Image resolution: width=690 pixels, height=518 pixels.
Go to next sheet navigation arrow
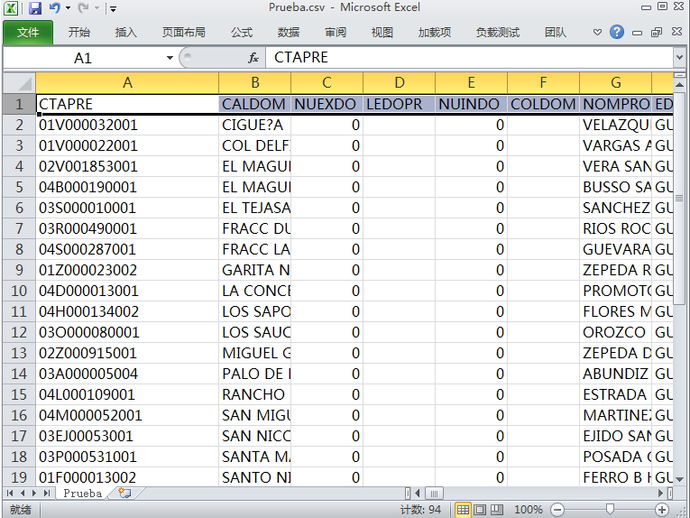(x=34, y=493)
